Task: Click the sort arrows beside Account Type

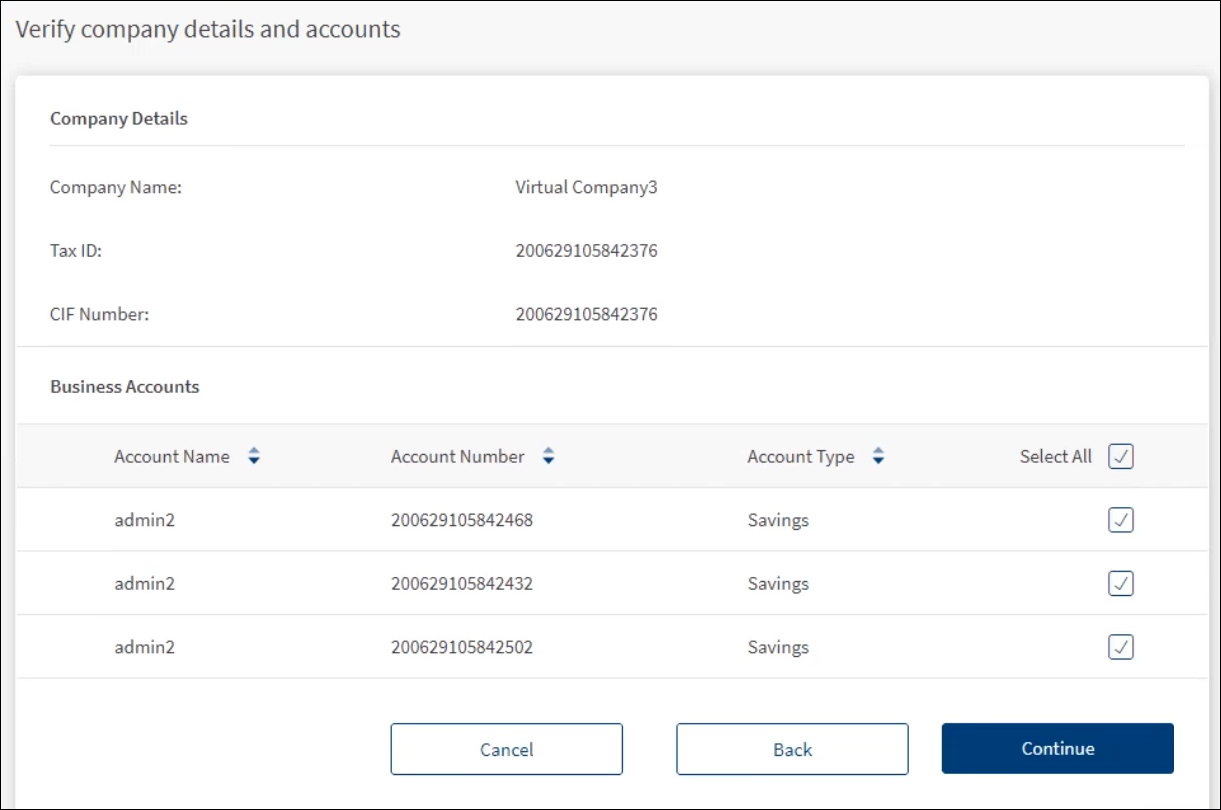Action: click(x=878, y=457)
